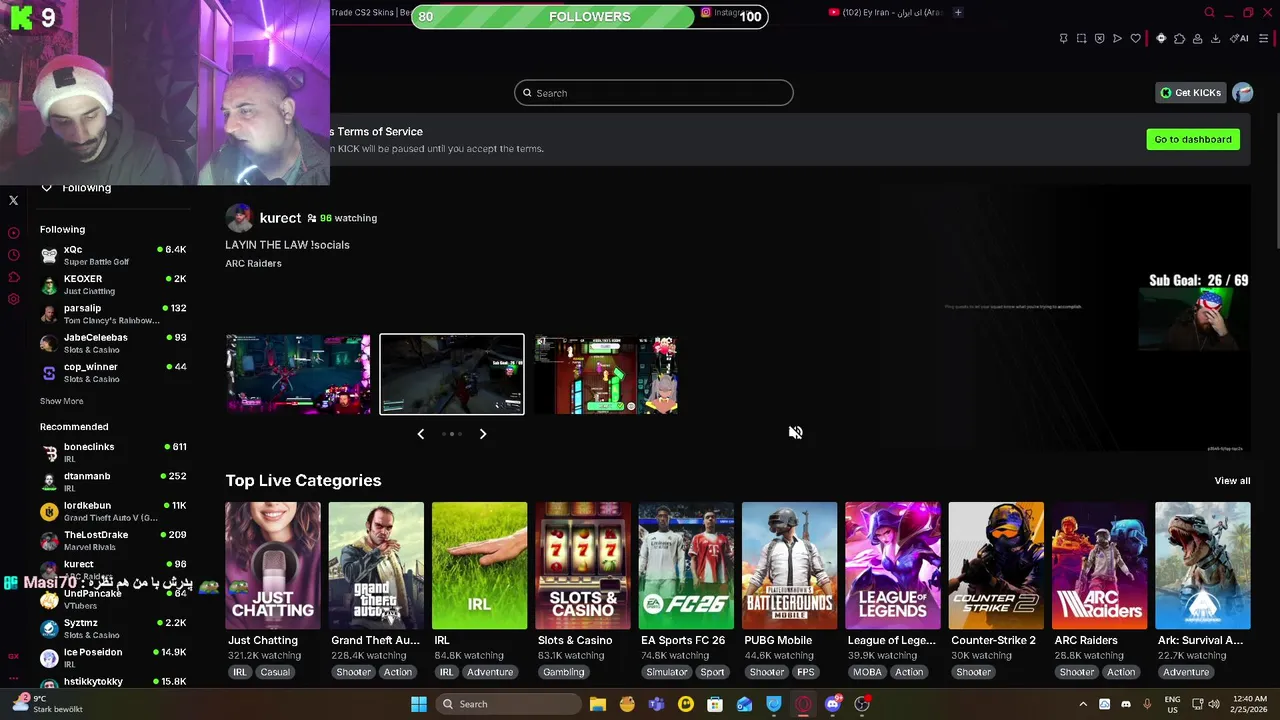1280x720 pixels.
Task: Open View all live categories
Action: pyautogui.click(x=1232, y=481)
